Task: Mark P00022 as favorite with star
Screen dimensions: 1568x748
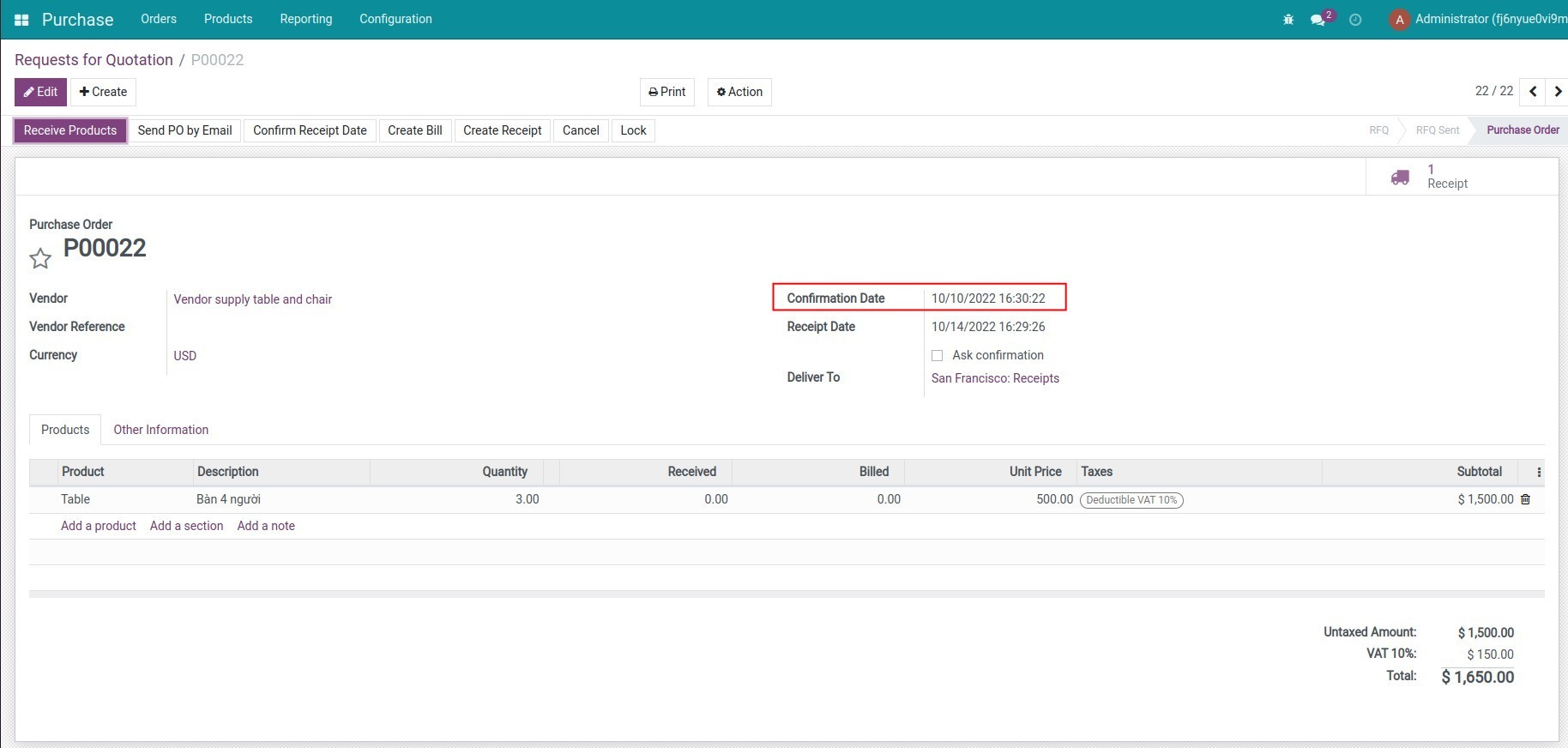Action: tap(40, 258)
